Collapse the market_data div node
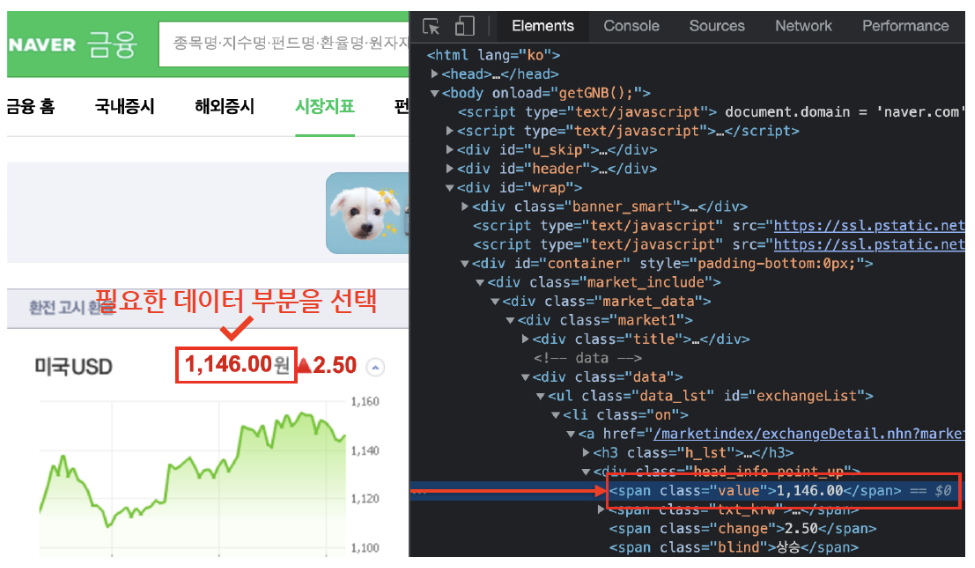This screenshot has width=975, height=568. pos(495,302)
